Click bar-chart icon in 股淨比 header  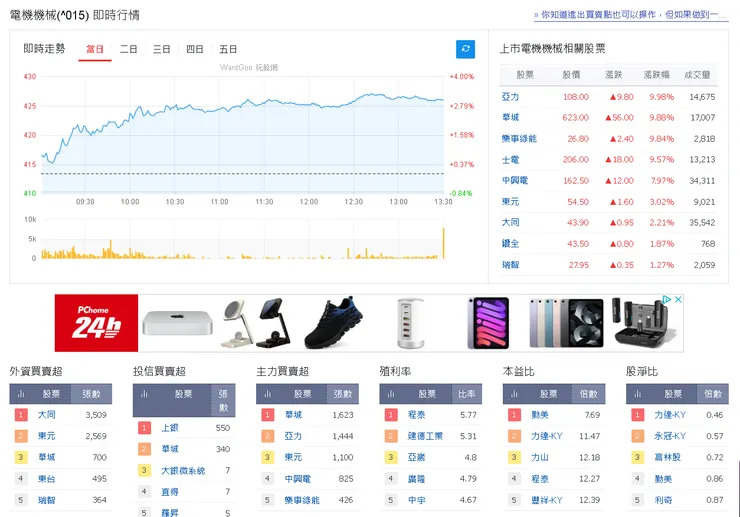(638, 394)
